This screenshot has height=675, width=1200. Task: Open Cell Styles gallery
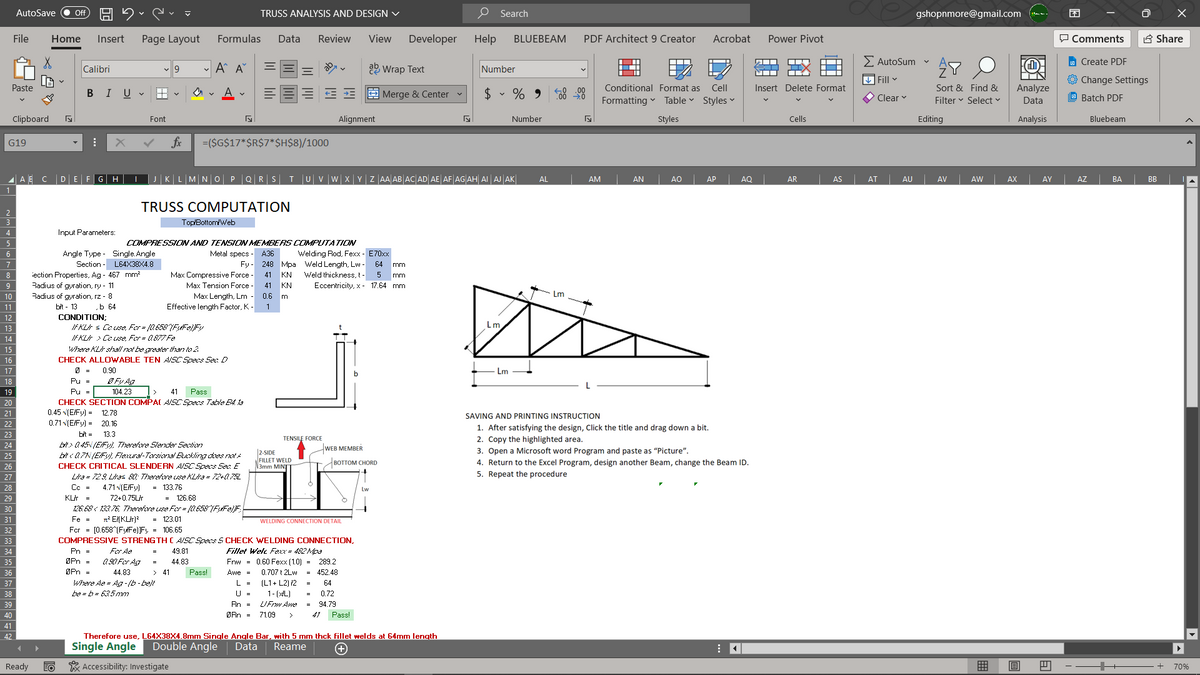coord(718,79)
